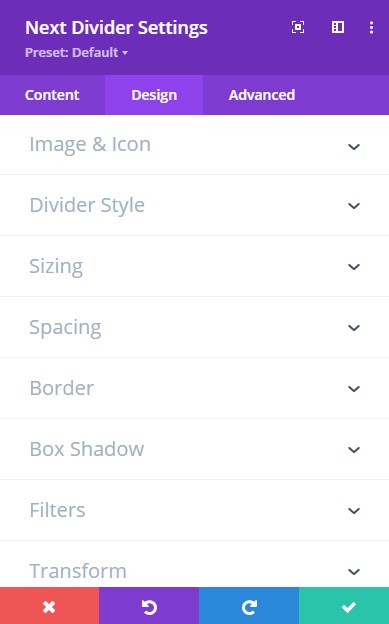
Task: Expand the Box Shadow section chevron
Action: click(354, 450)
